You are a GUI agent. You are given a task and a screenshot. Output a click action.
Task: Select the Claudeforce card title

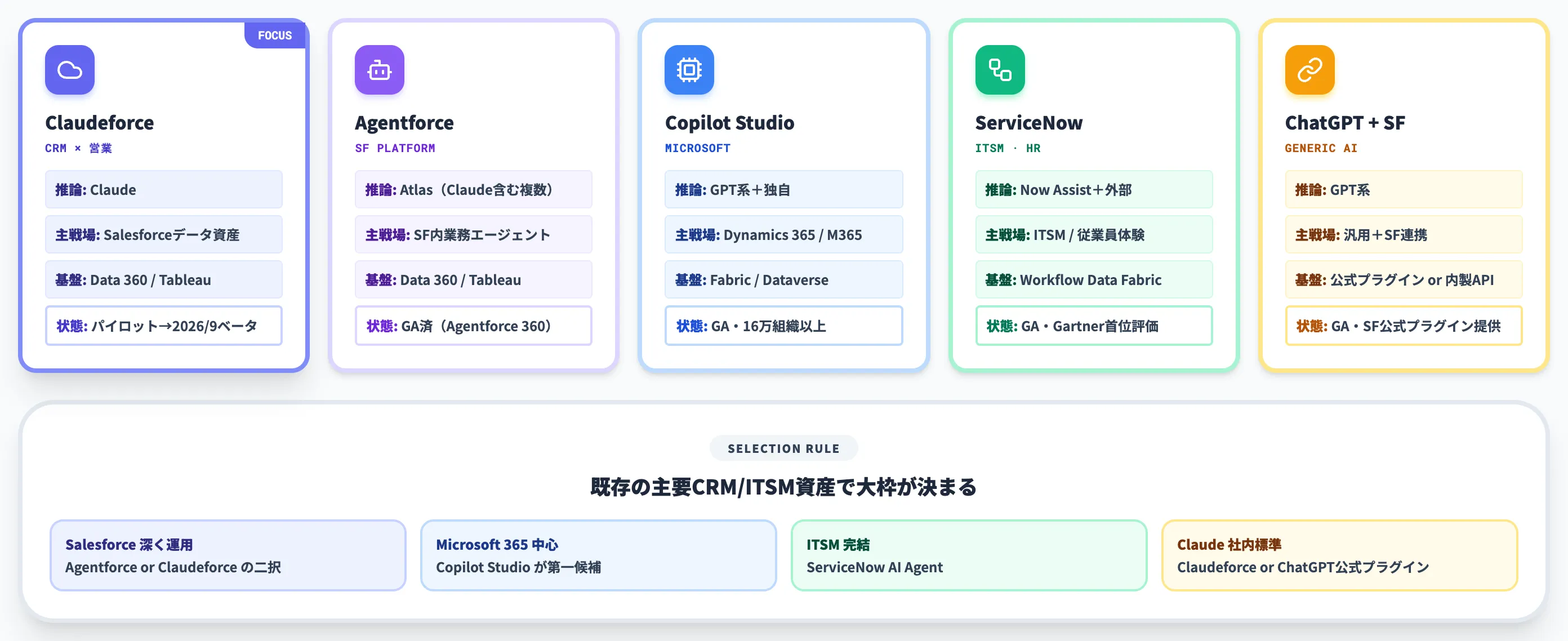[x=99, y=123]
